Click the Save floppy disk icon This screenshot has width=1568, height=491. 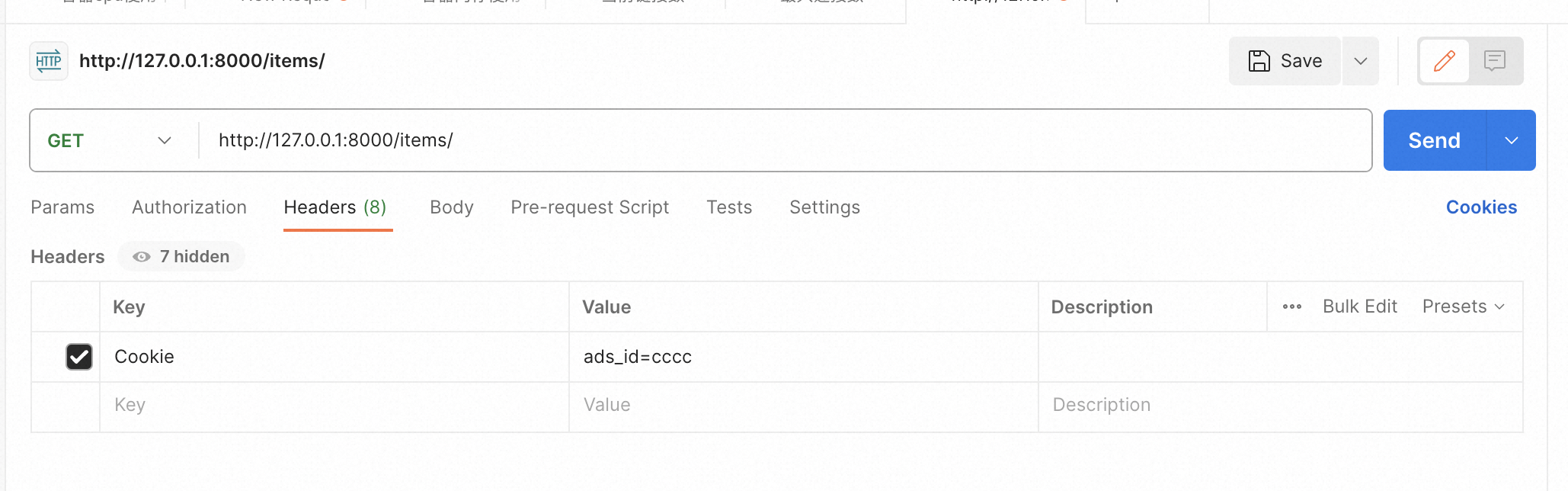click(x=1259, y=61)
